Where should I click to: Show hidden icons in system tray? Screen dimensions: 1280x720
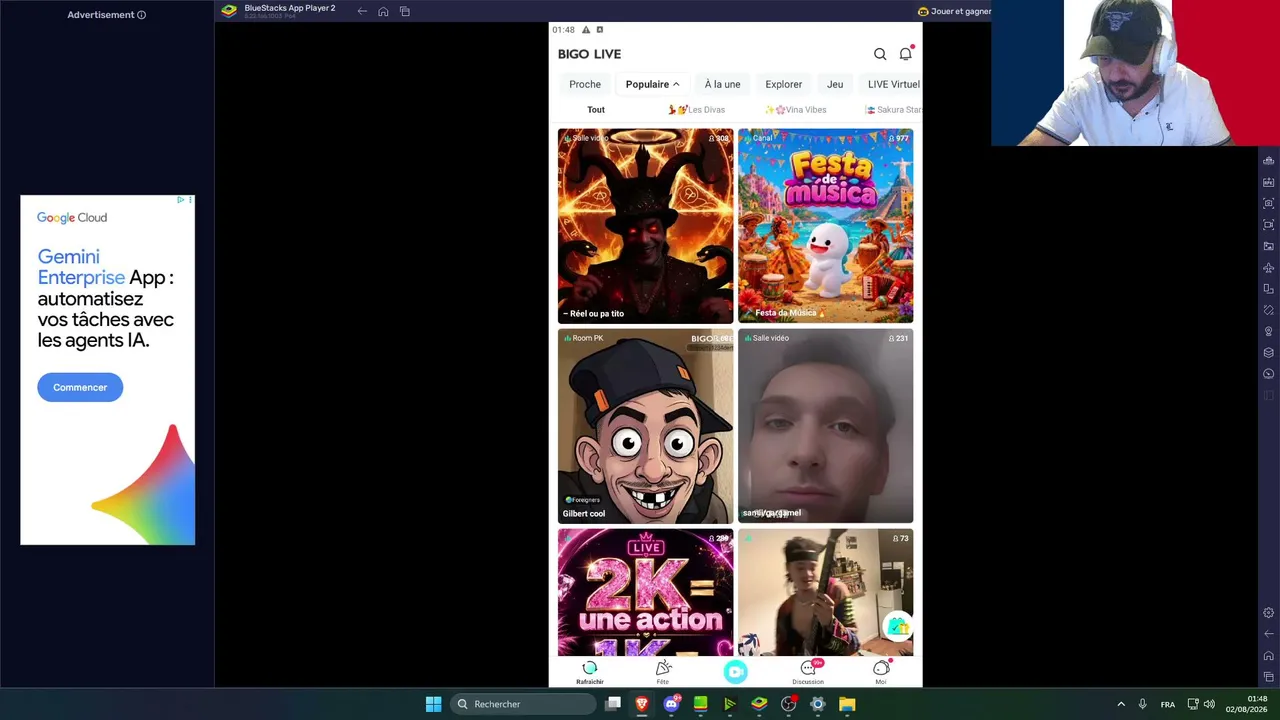(1121, 704)
